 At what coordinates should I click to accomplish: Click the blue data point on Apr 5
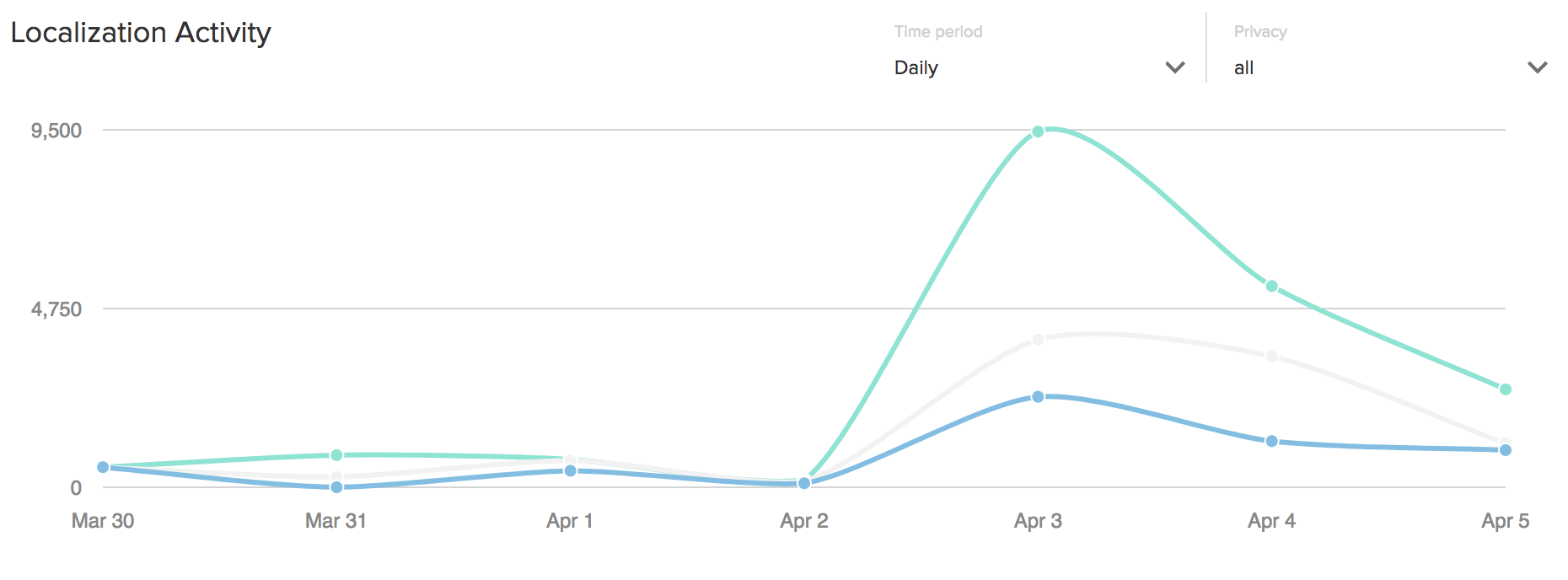click(x=1505, y=450)
